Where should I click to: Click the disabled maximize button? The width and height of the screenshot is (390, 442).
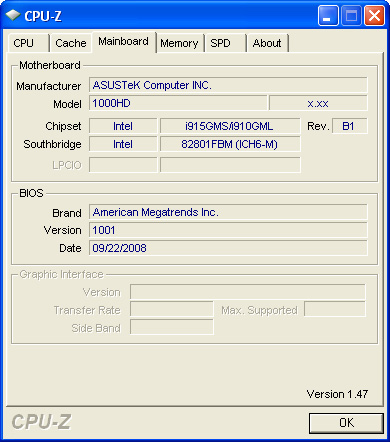(x=351, y=16)
